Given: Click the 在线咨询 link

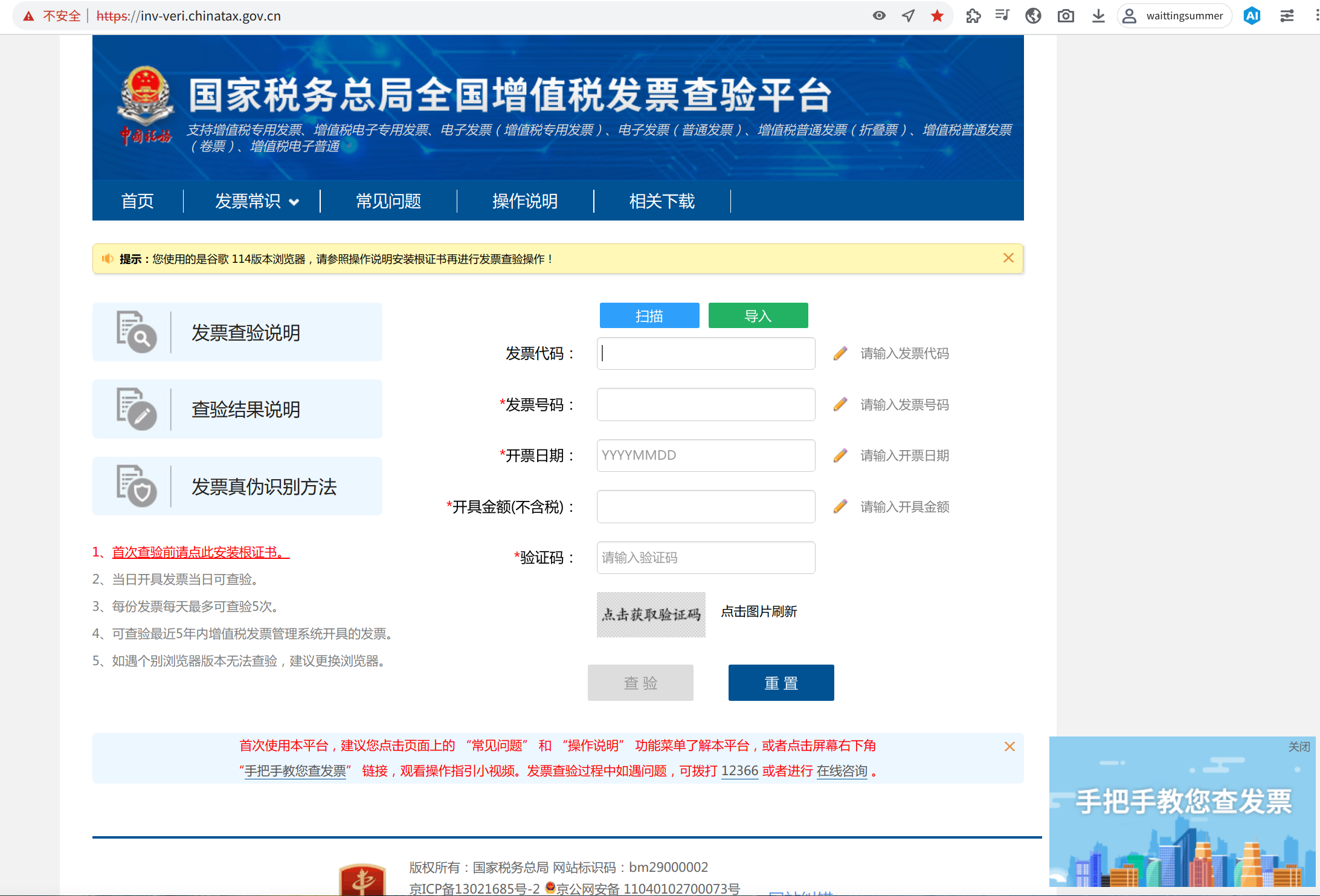Looking at the screenshot, I should [842, 771].
